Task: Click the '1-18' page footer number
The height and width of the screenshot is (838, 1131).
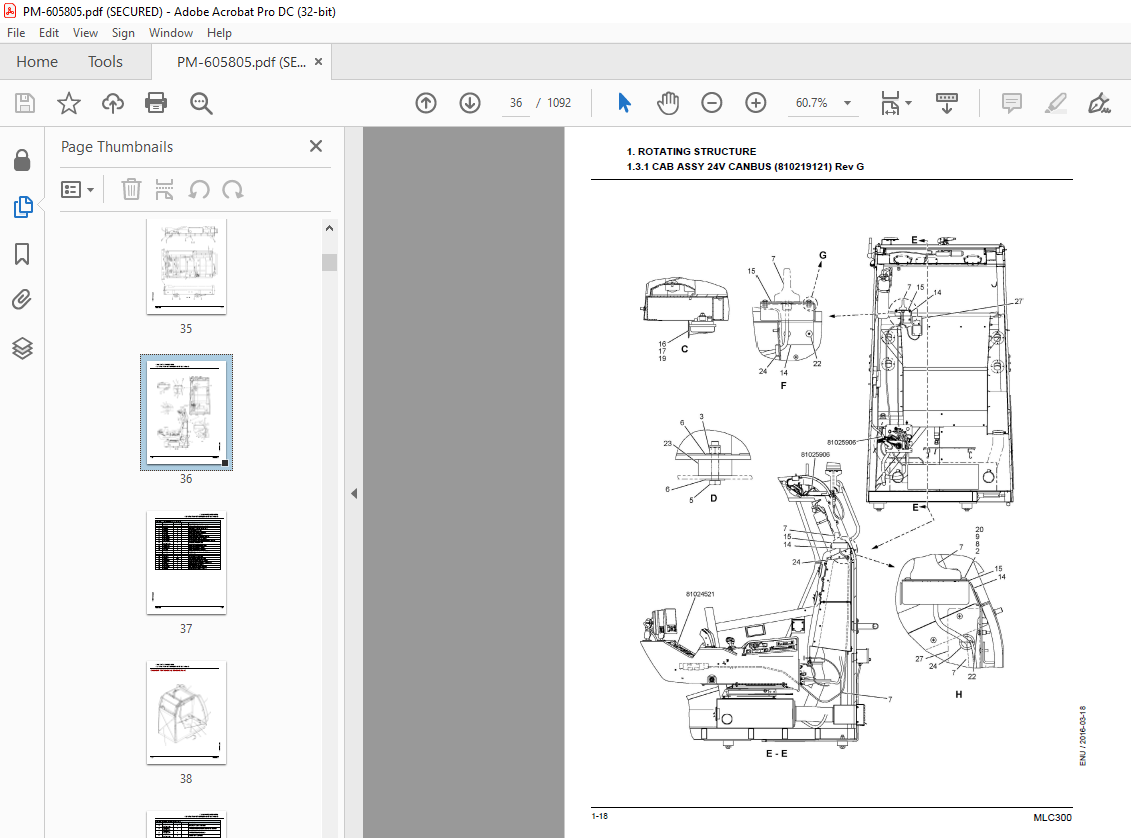Action: 599,816
